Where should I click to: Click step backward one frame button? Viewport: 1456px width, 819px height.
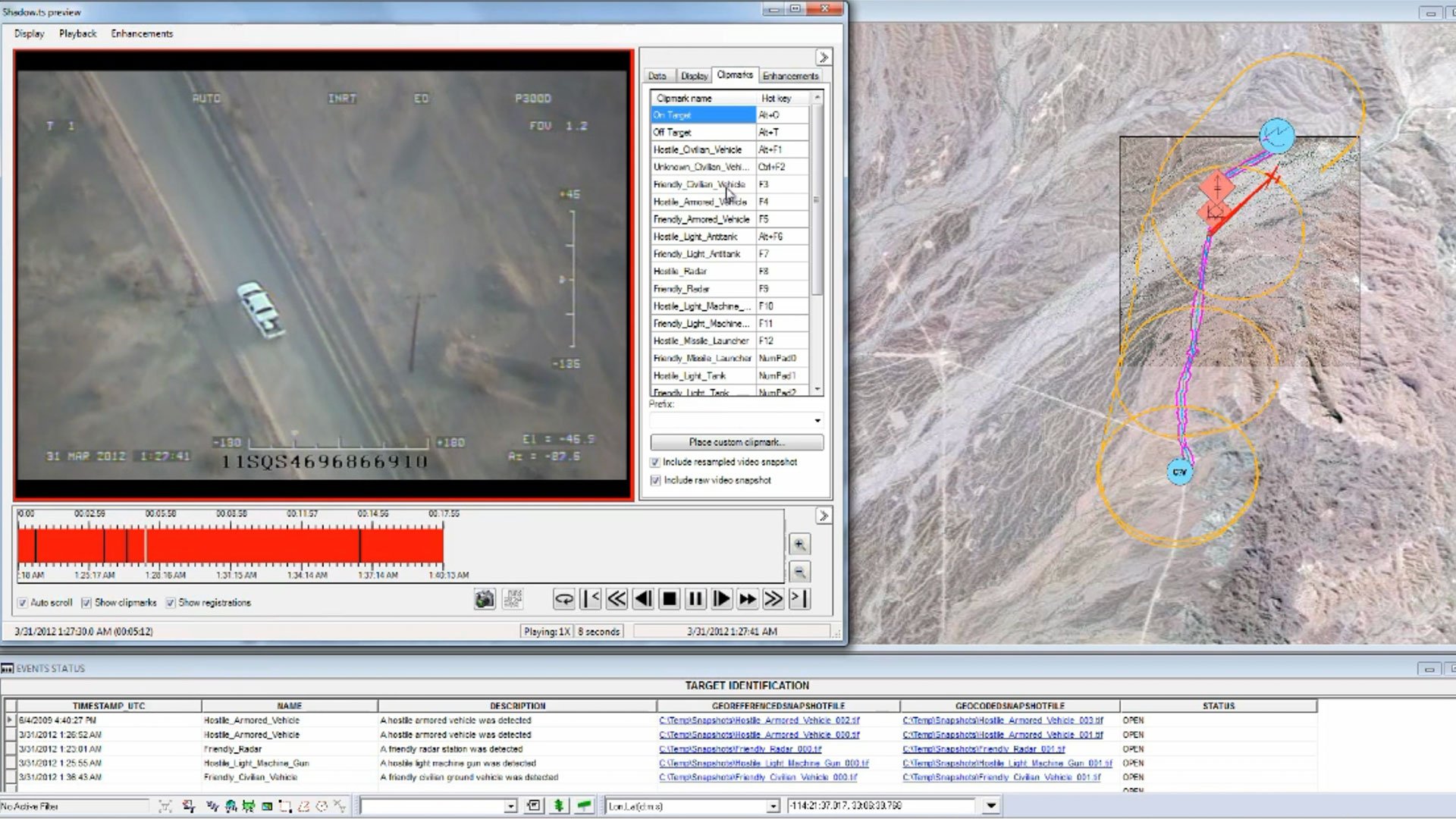coord(643,599)
